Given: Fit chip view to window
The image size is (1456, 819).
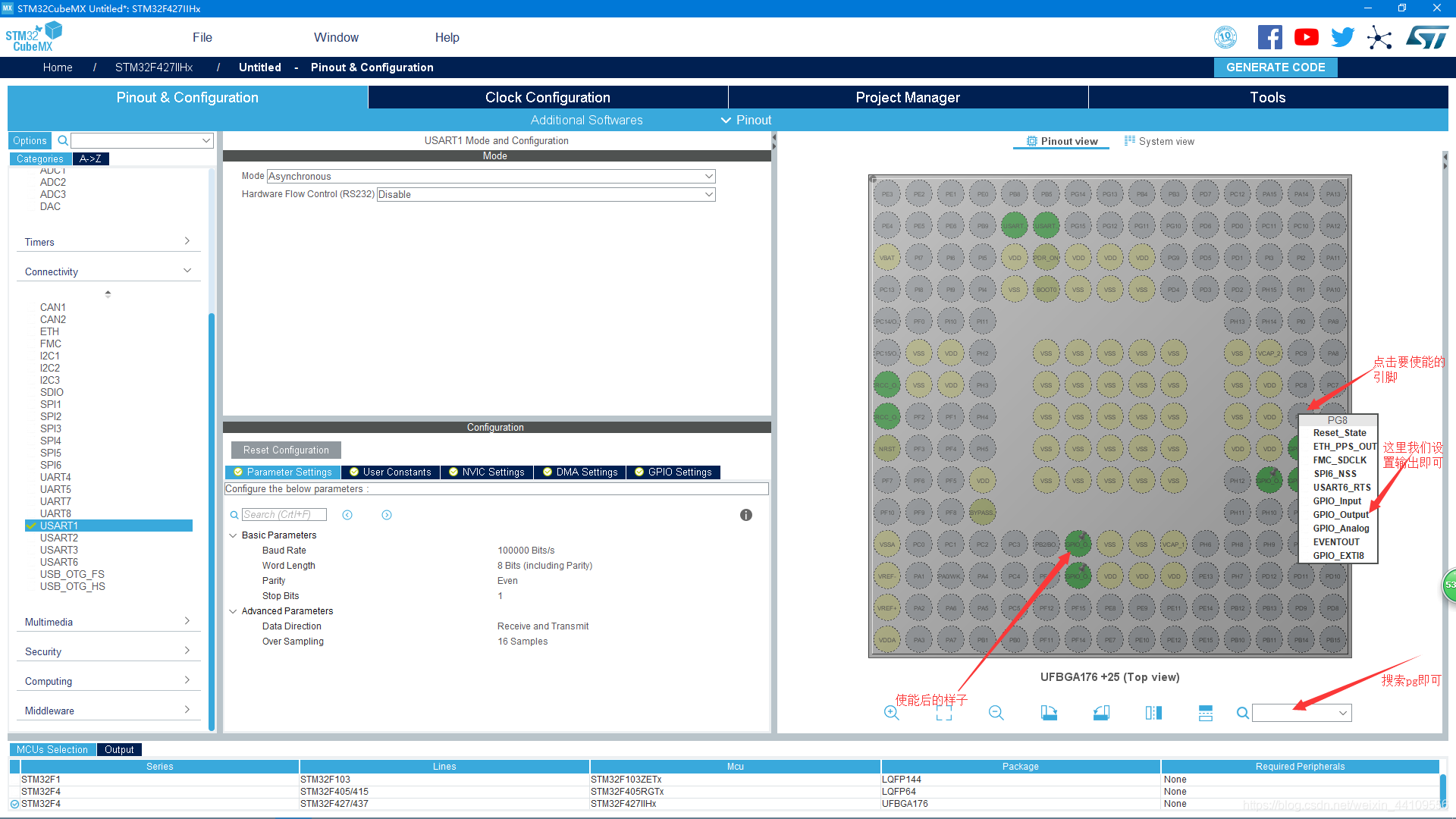Looking at the screenshot, I should pyautogui.click(x=944, y=713).
